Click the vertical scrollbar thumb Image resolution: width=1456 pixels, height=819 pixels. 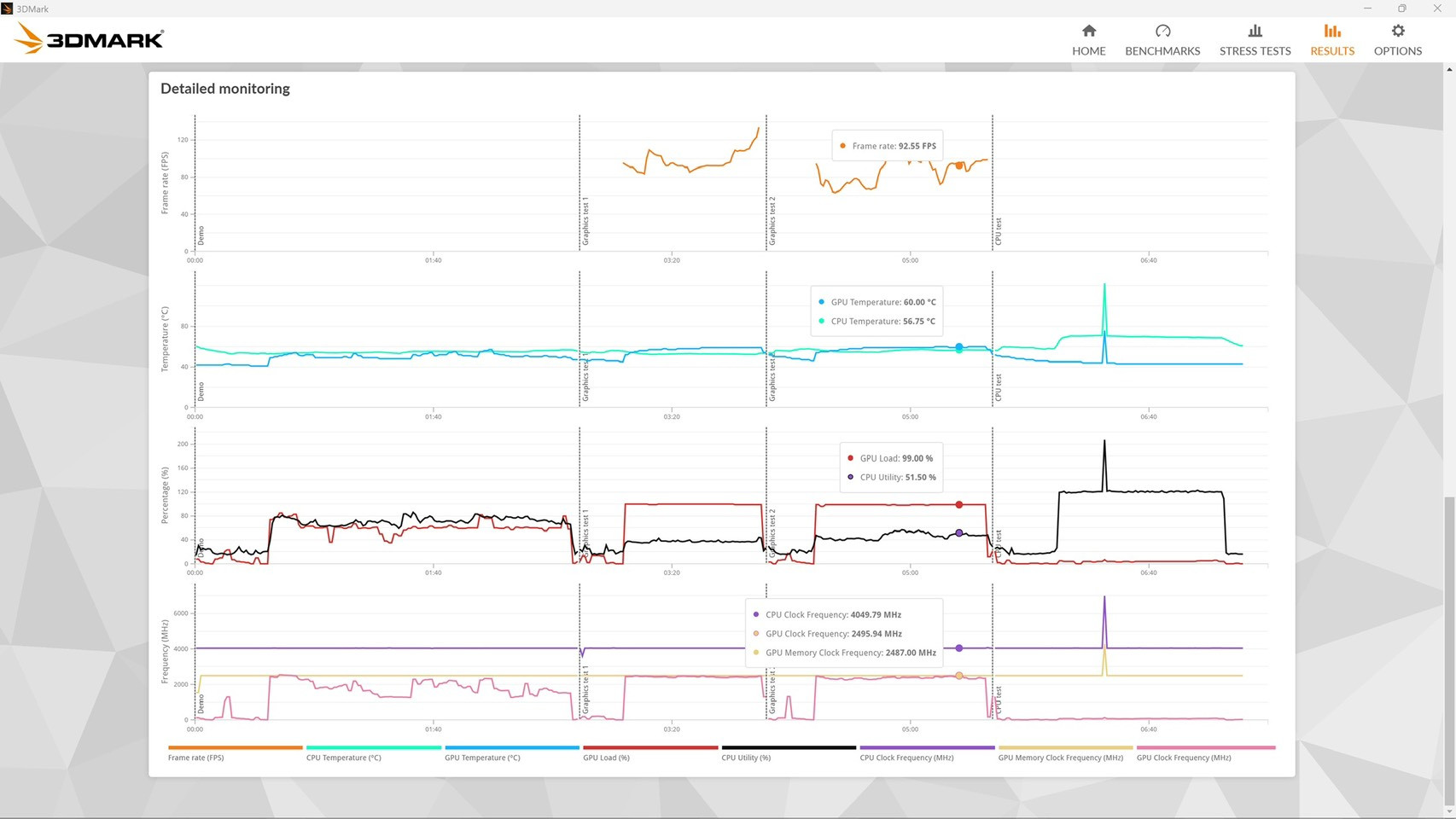(x=1448, y=648)
